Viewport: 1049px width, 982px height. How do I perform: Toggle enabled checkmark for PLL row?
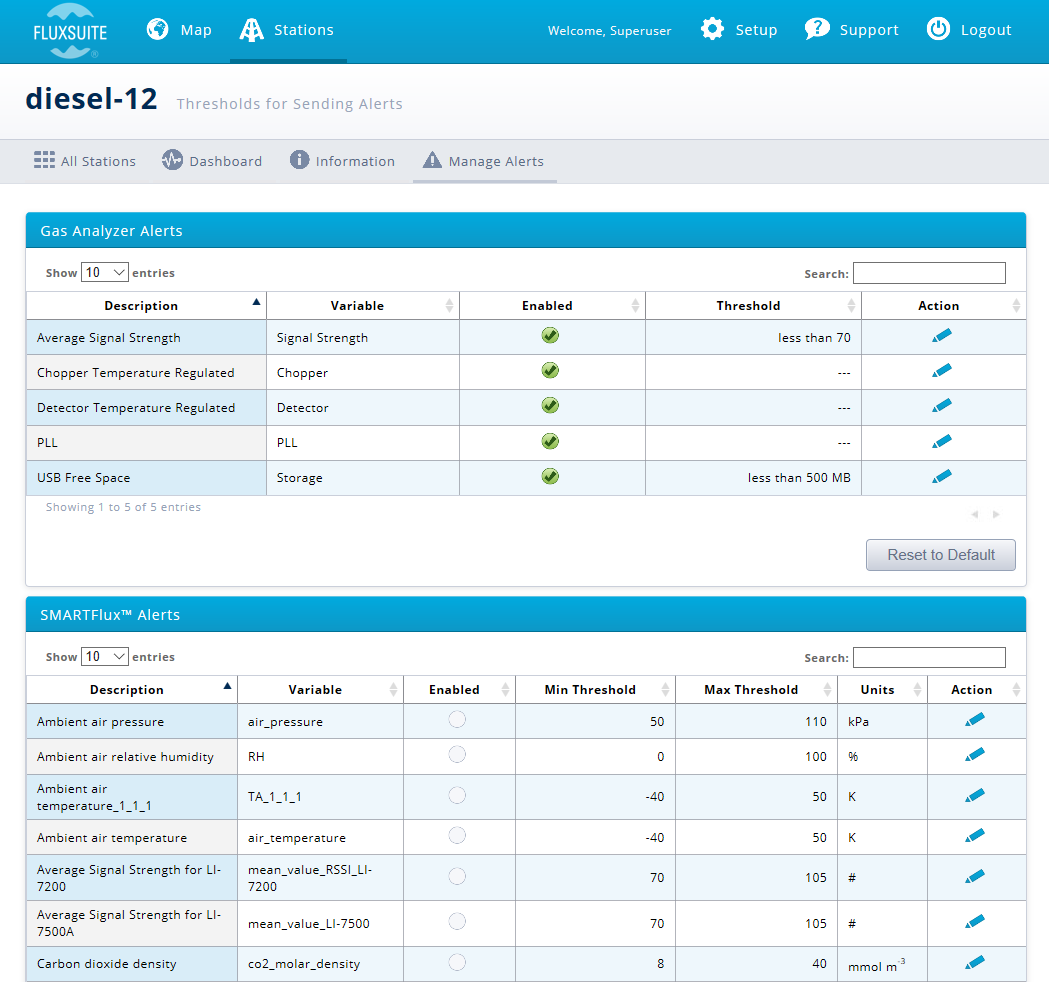coord(550,441)
